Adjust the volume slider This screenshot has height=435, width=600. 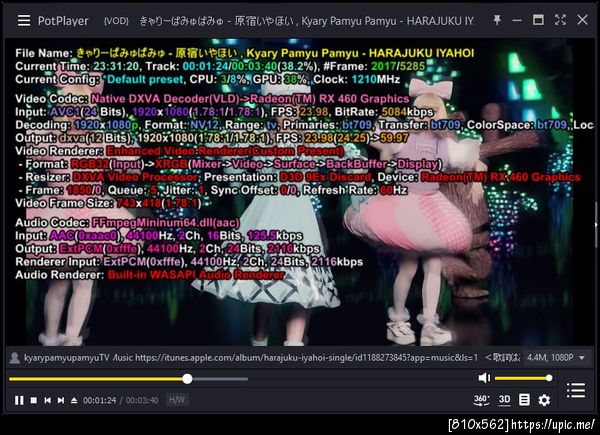click(x=523, y=378)
